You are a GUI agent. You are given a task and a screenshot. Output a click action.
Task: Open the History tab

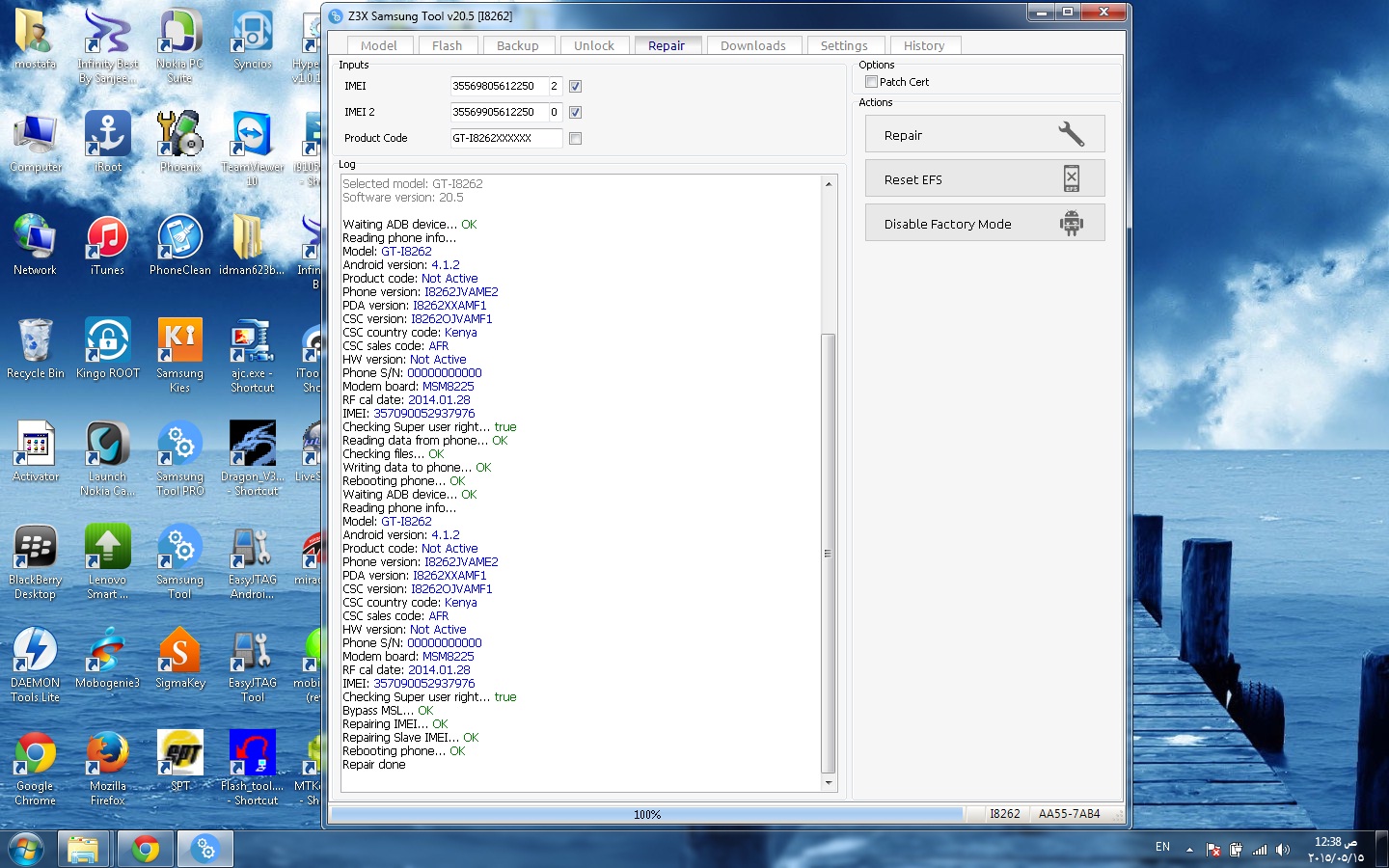(x=924, y=45)
